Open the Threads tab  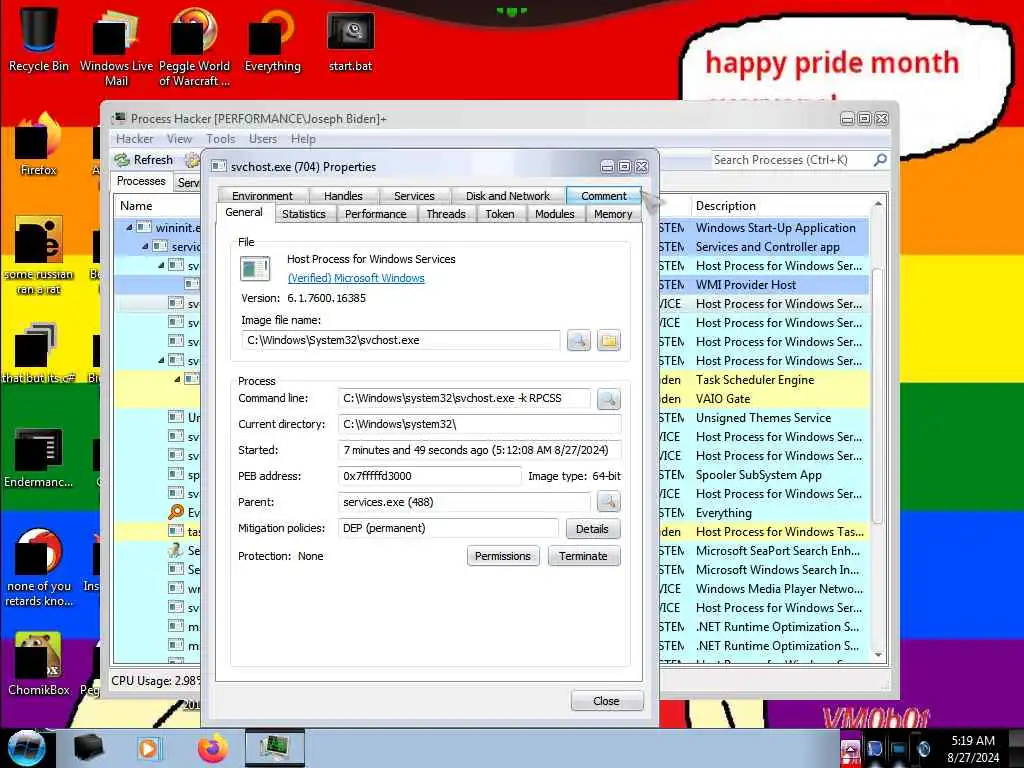(446, 214)
